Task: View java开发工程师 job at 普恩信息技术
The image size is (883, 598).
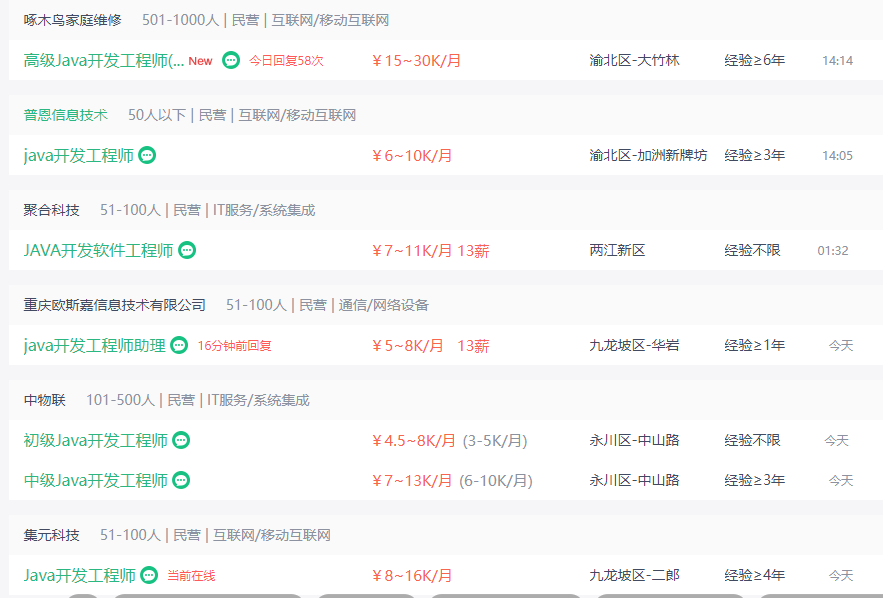Action: (x=79, y=155)
